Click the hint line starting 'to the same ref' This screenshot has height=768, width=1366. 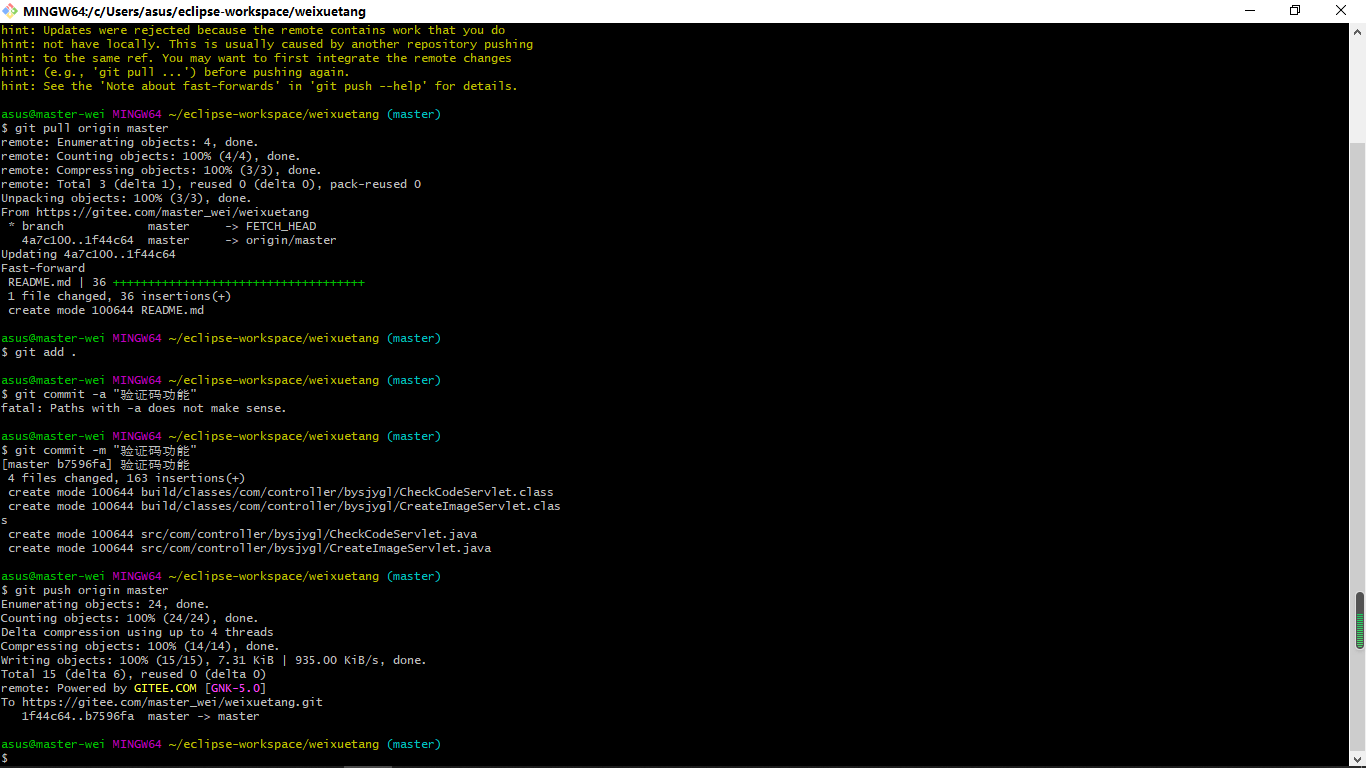pyautogui.click(x=256, y=58)
